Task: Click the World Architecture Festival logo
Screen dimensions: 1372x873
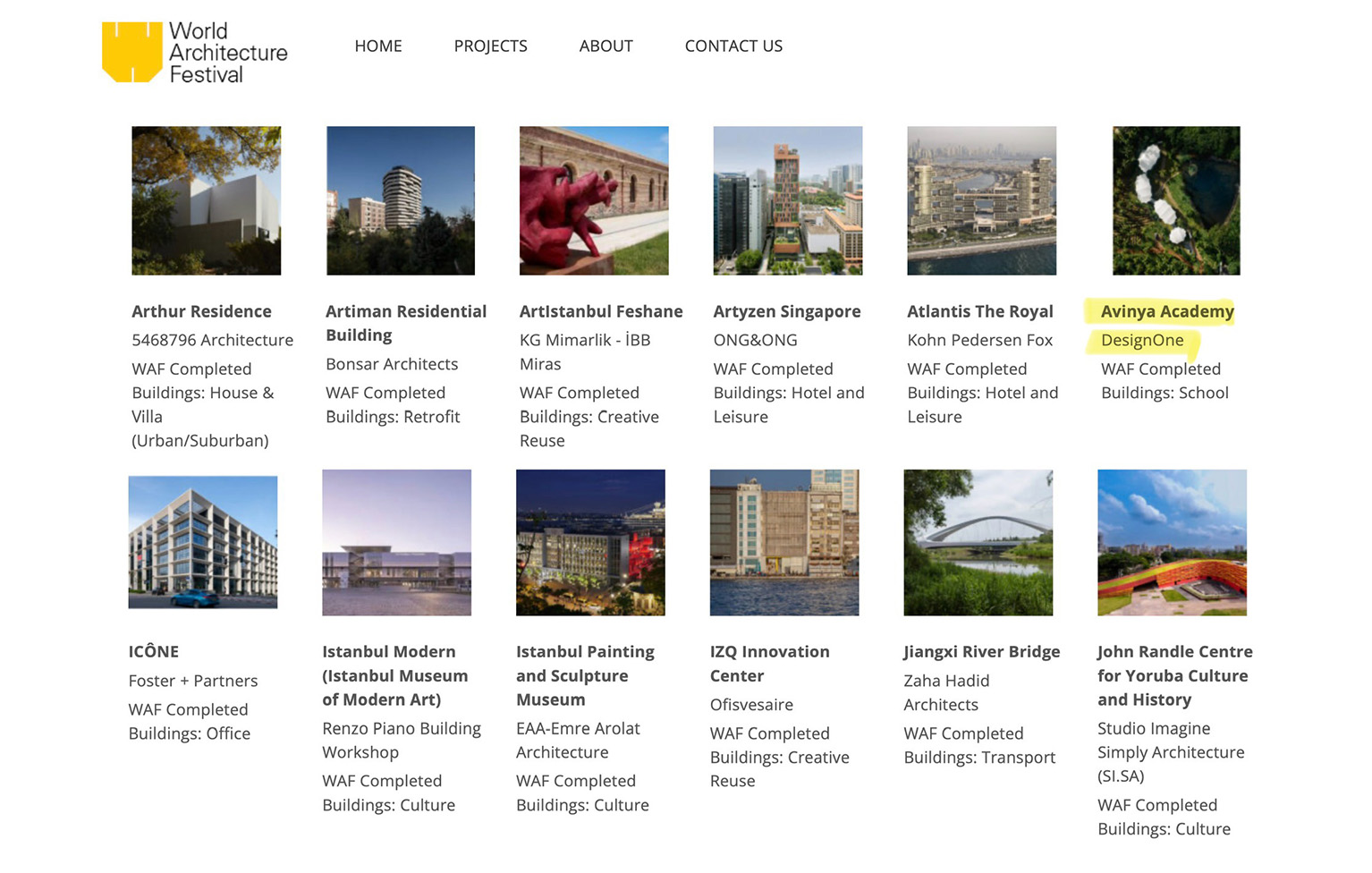Action: point(195,52)
